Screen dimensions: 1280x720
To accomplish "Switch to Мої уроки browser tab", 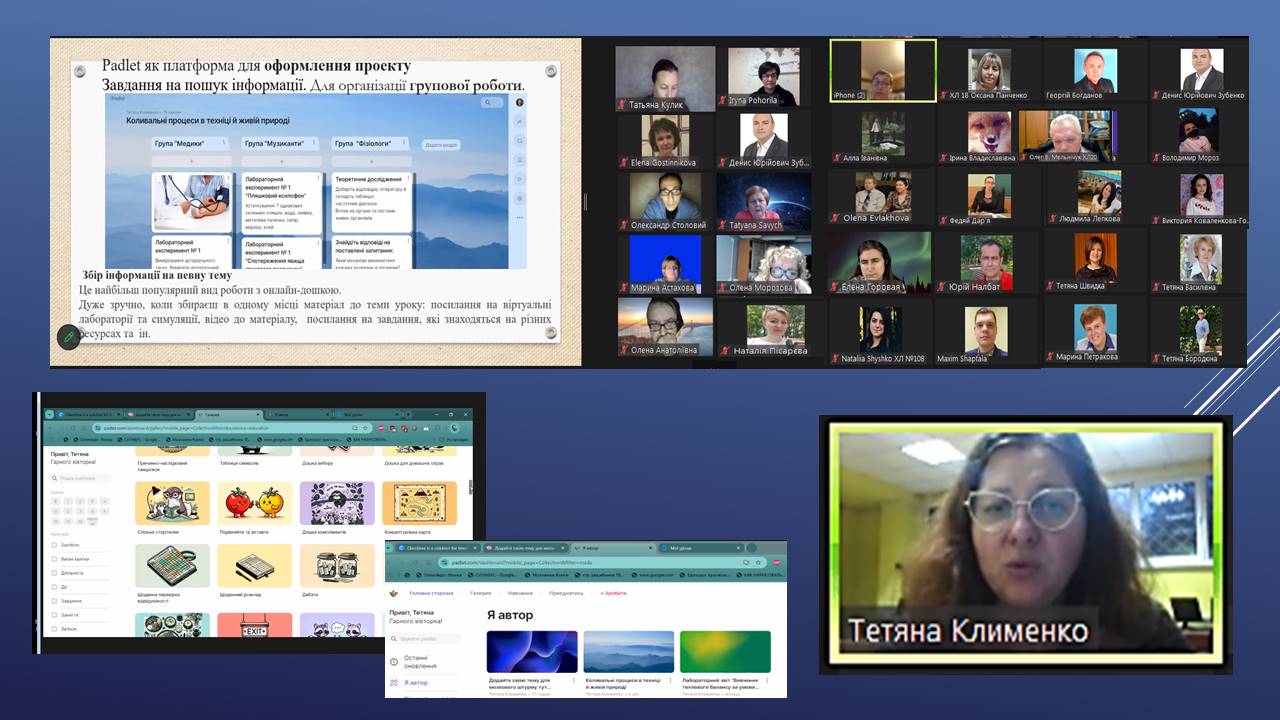I will click(x=701, y=548).
